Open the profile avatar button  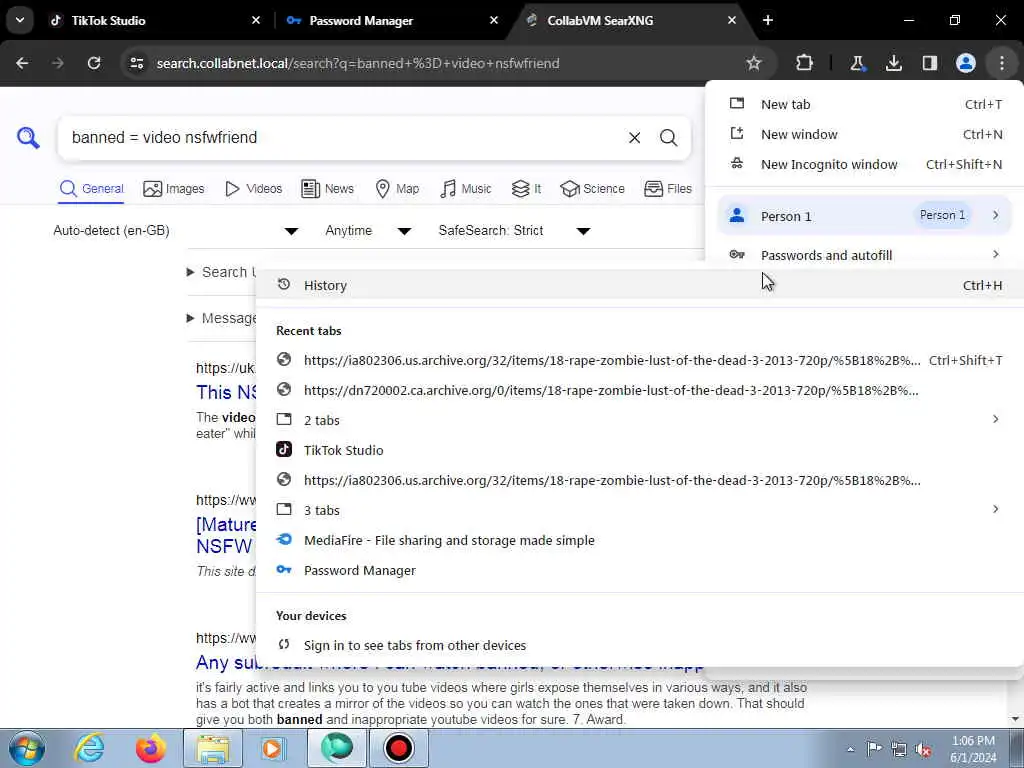coord(966,63)
